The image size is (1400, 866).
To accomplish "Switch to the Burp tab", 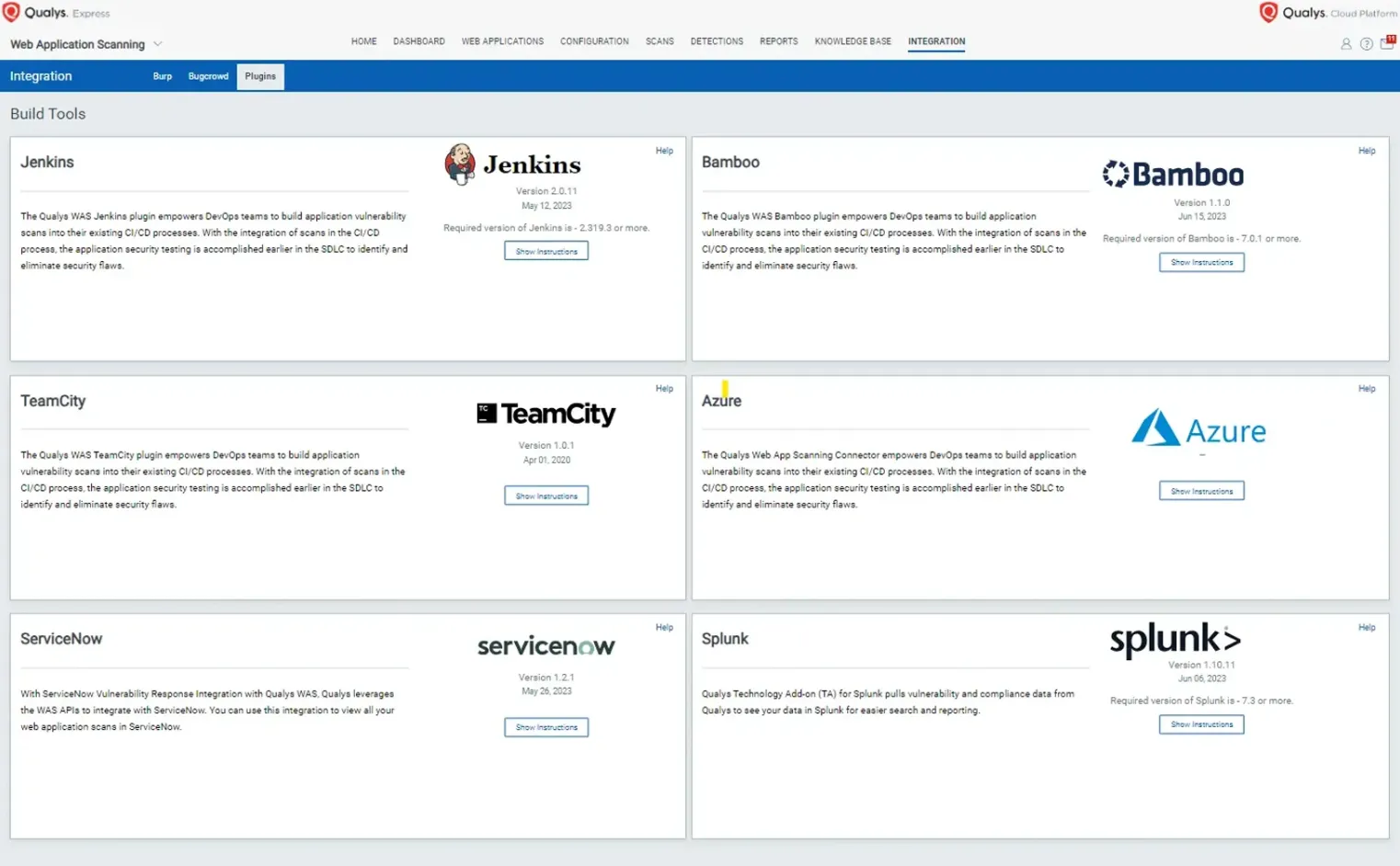I will coord(163,76).
